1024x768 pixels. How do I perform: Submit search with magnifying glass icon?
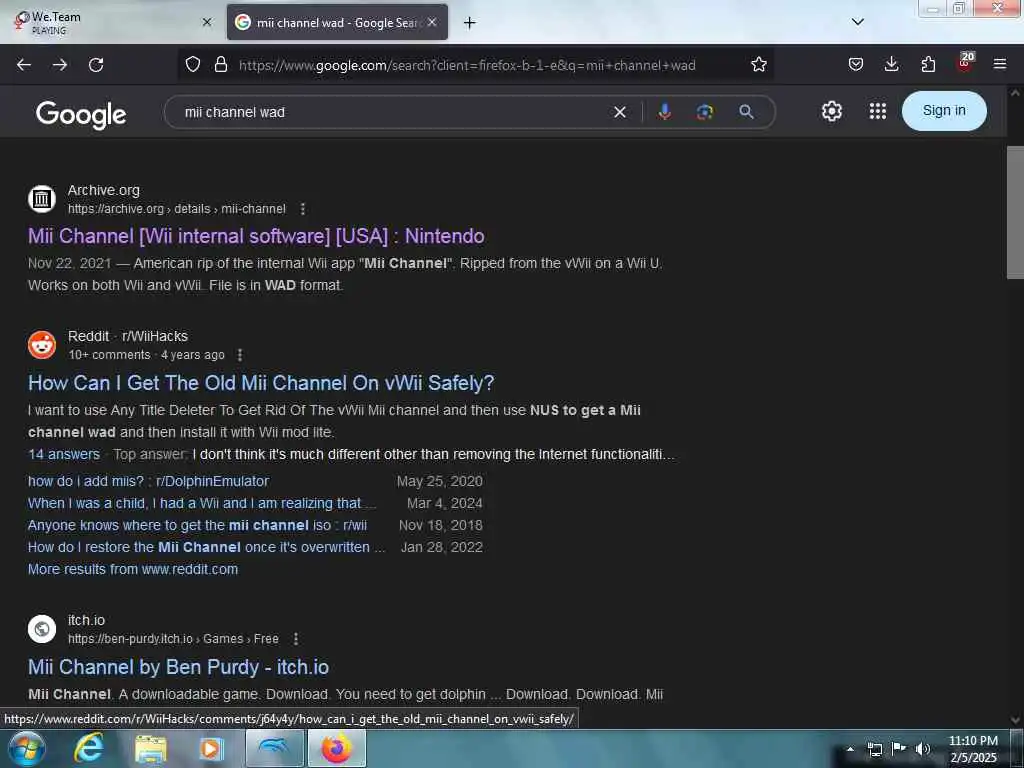746,112
